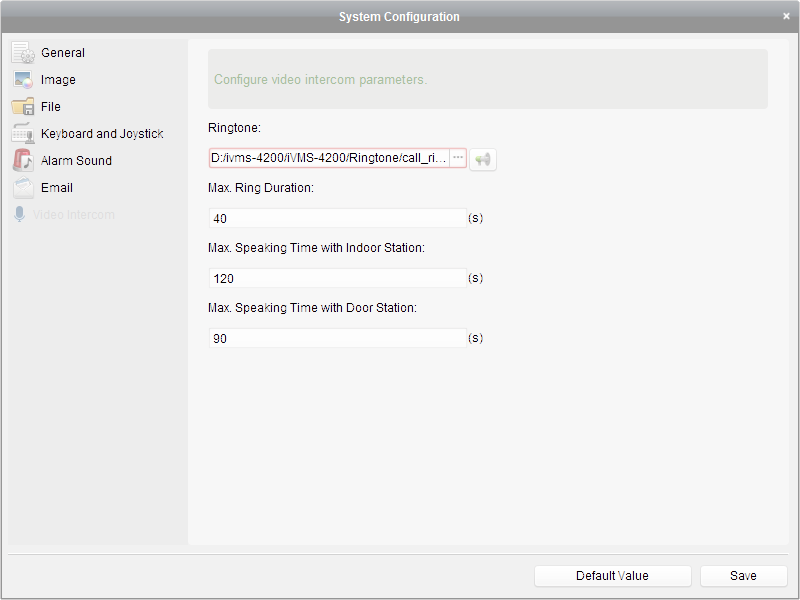This screenshot has height=600, width=800.
Task: Click the Indoor Station speaking time field
Action: click(x=338, y=278)
